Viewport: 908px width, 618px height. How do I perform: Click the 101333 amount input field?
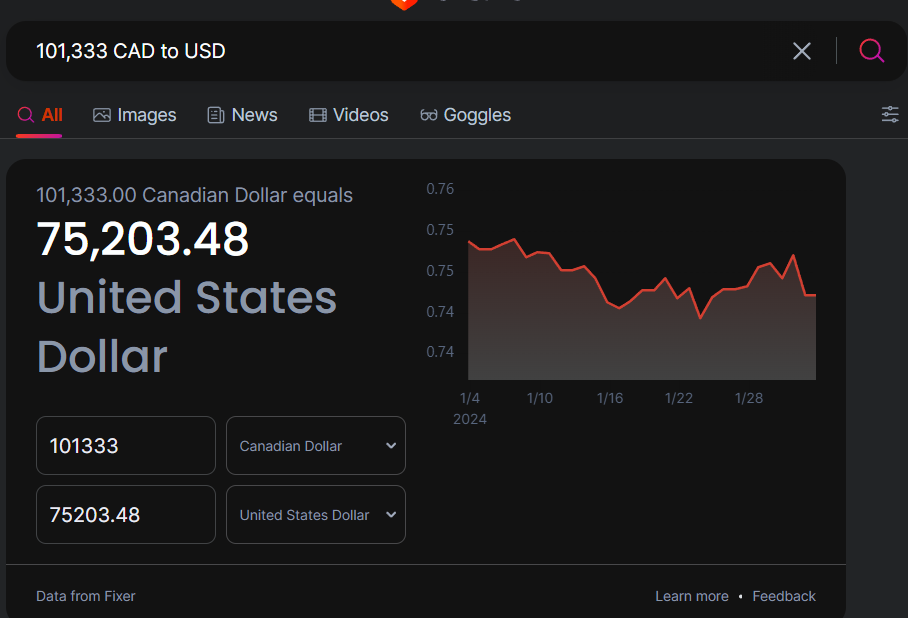(x=126, y=445)
